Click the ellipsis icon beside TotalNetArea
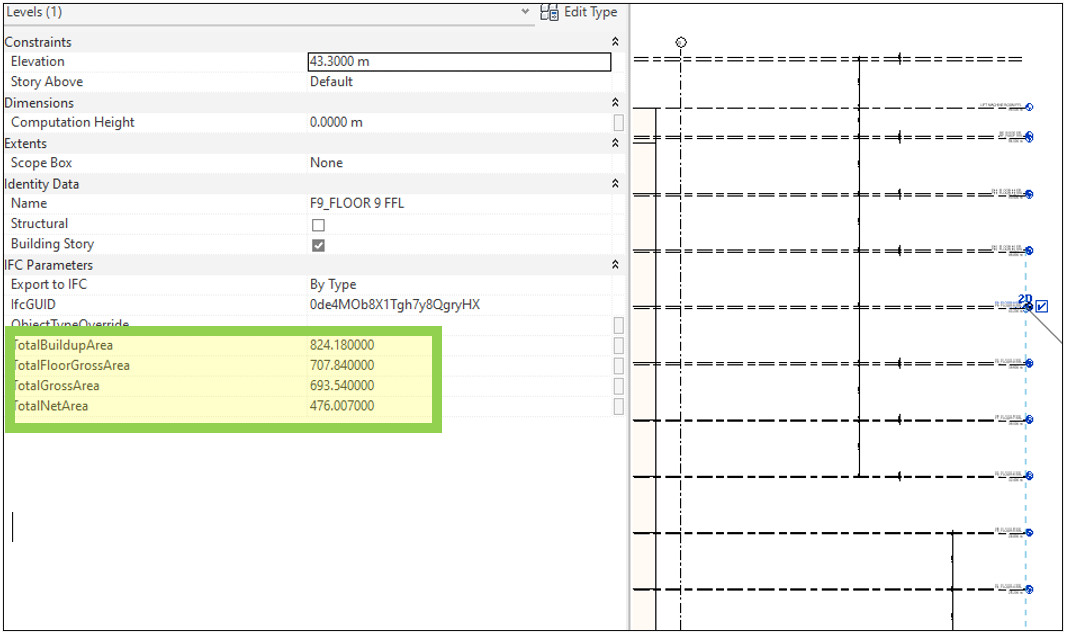The width and height of the screenshot is (1067, 635). click(619, 406)
